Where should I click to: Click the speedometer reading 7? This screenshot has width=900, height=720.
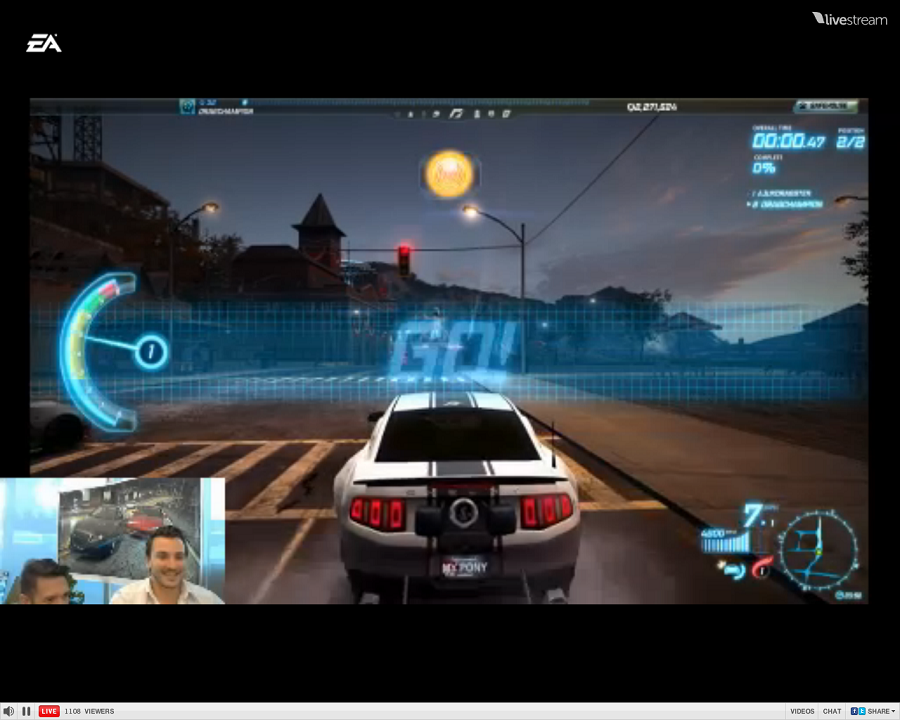(752, 516)
